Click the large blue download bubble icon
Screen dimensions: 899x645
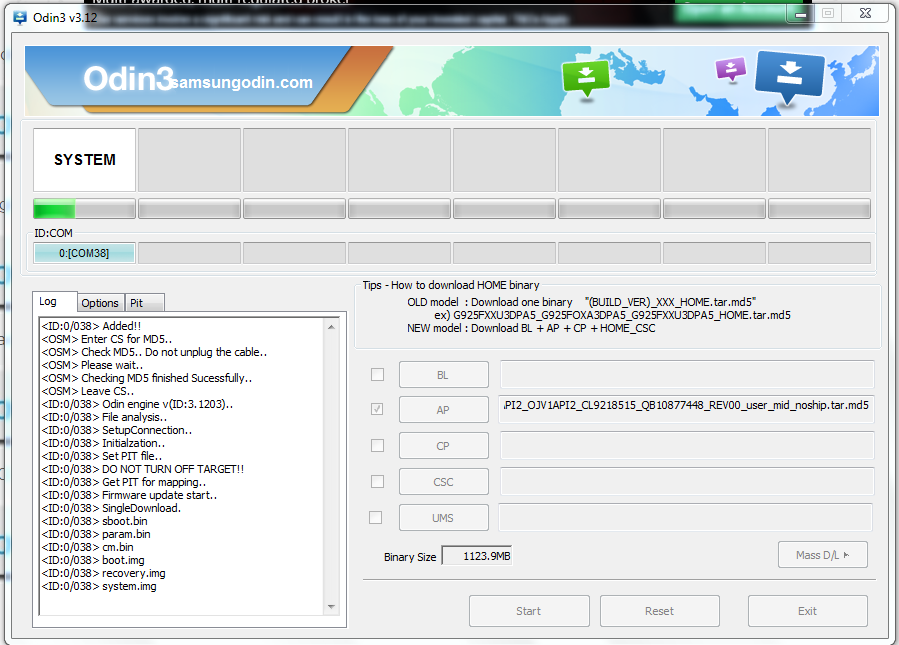click(790, 77)
